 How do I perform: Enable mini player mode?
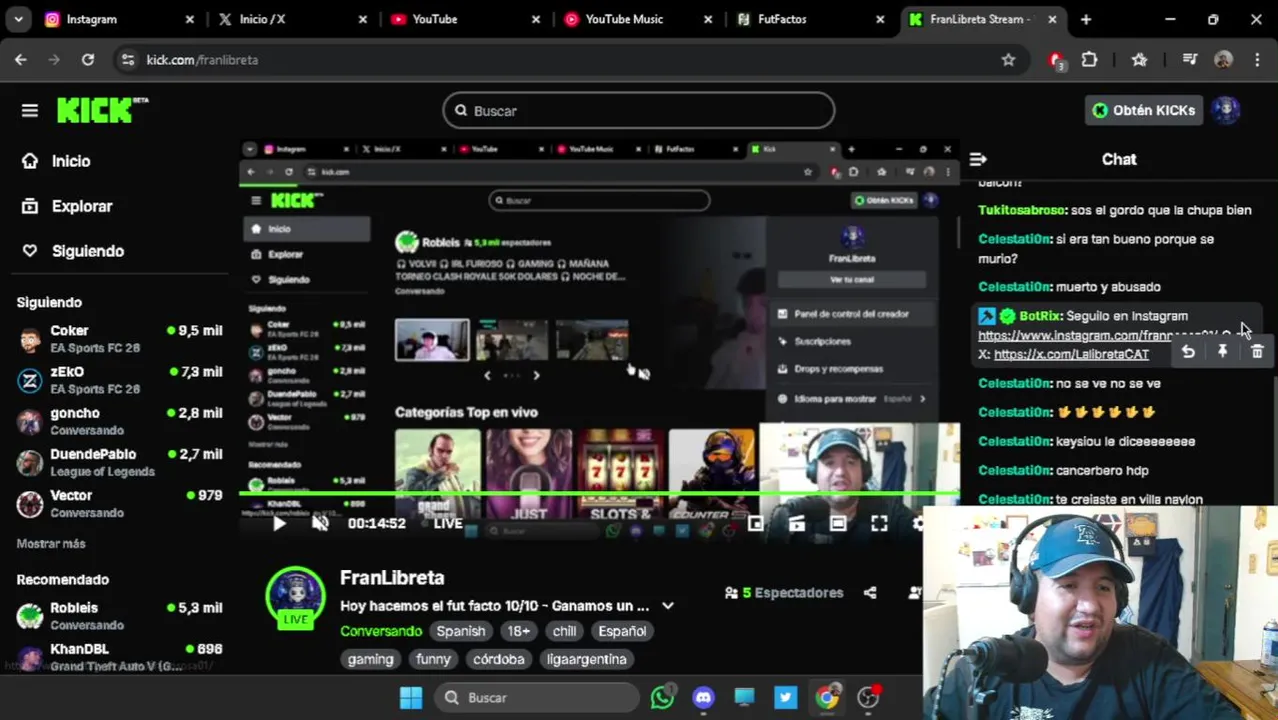756,523
